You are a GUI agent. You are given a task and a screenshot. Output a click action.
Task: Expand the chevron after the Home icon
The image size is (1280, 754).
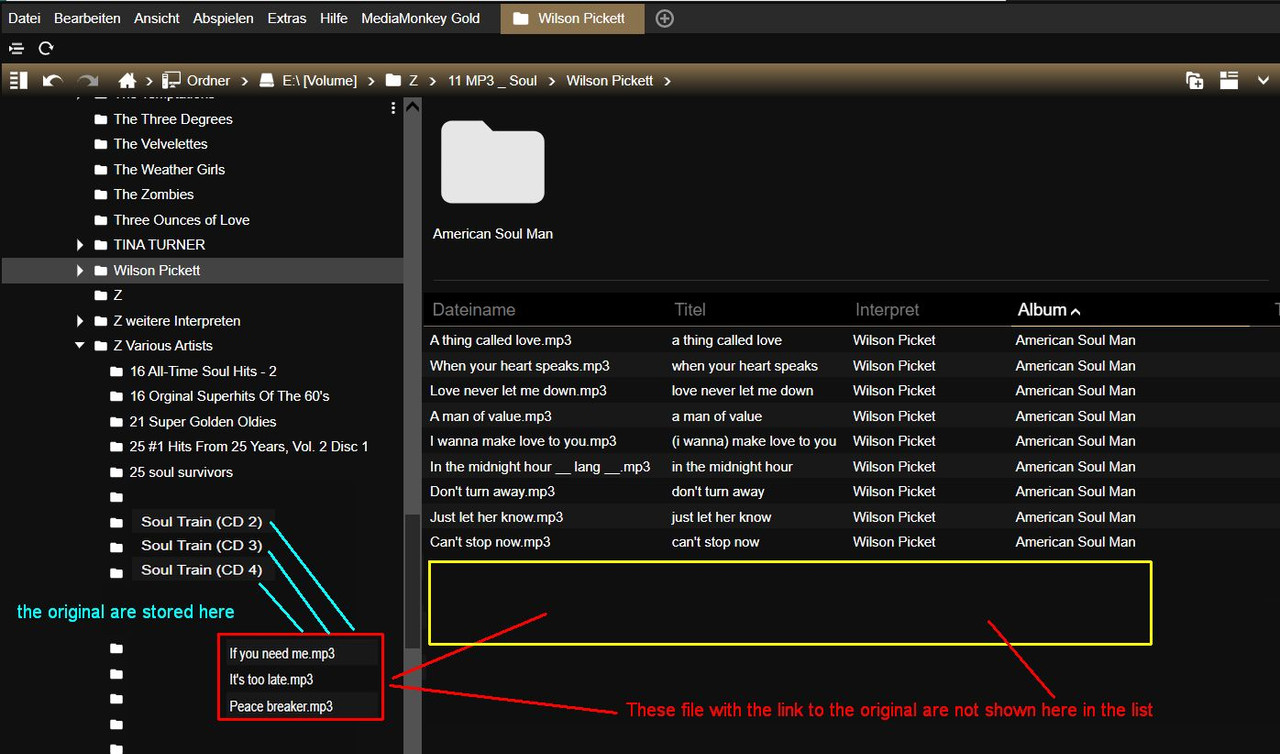[x=149, y=80]
